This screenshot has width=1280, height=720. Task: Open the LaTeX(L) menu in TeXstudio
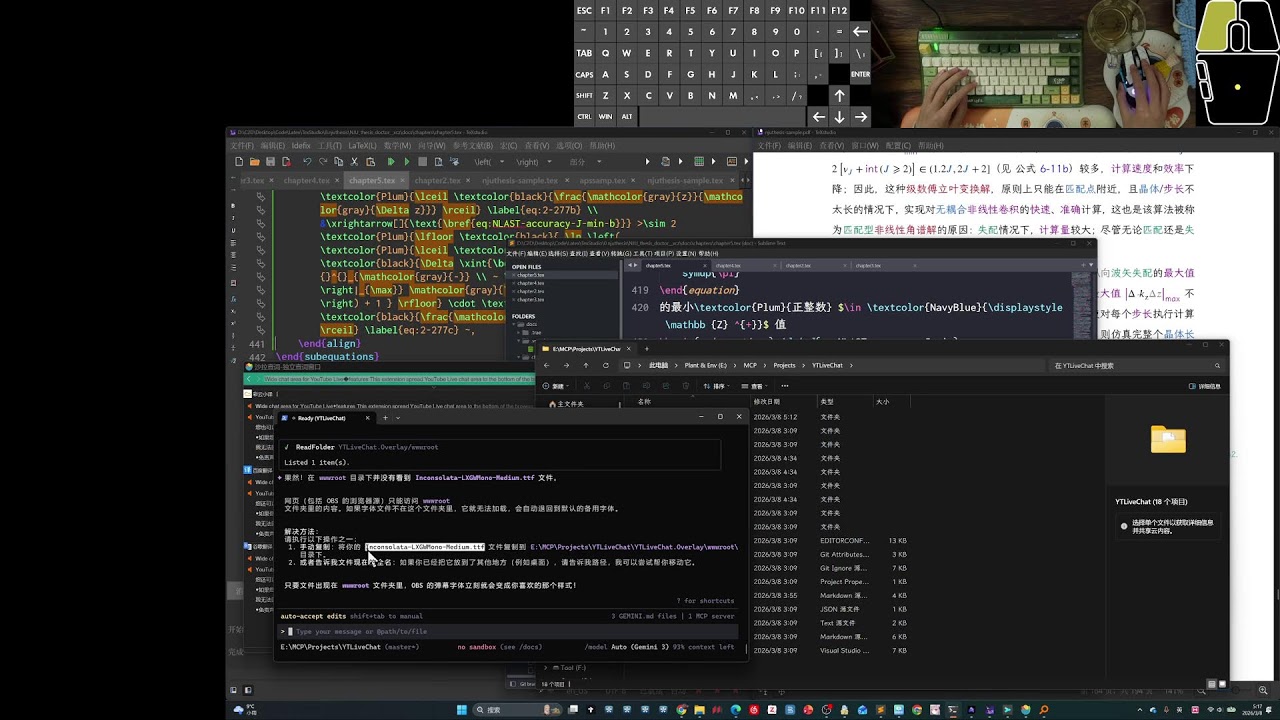pos(362,146)
